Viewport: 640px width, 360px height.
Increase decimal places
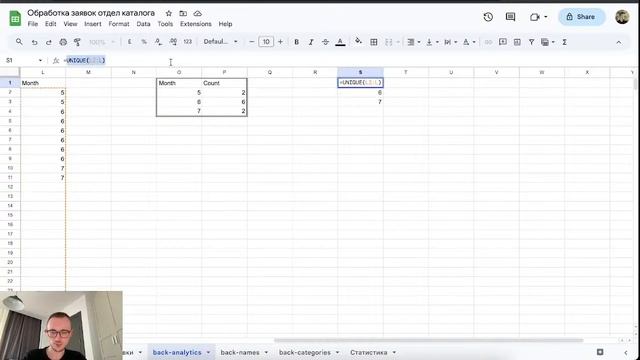(173, 42)
